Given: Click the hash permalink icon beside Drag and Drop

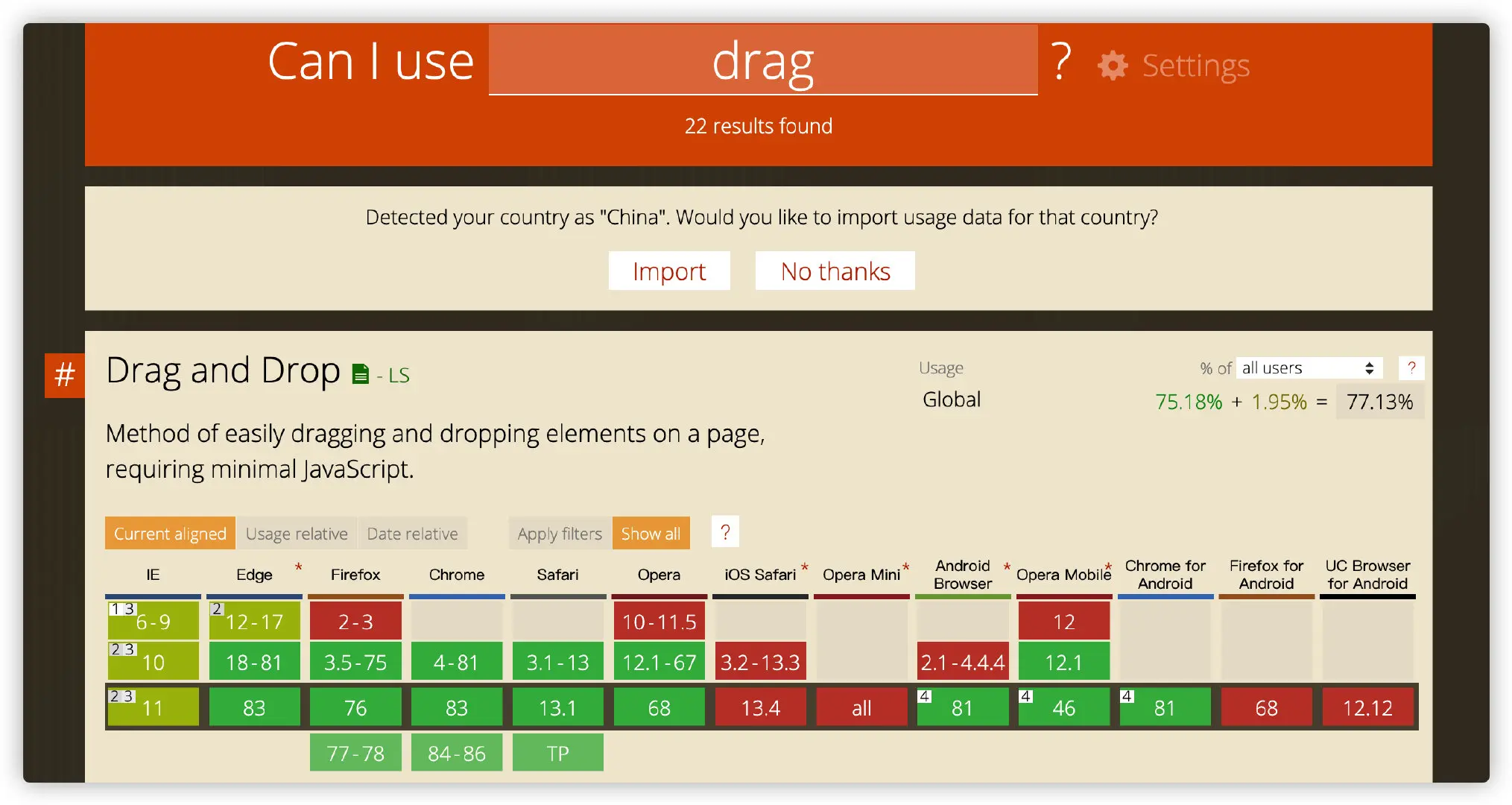Looking at the screenshot, I should point(65,375).
